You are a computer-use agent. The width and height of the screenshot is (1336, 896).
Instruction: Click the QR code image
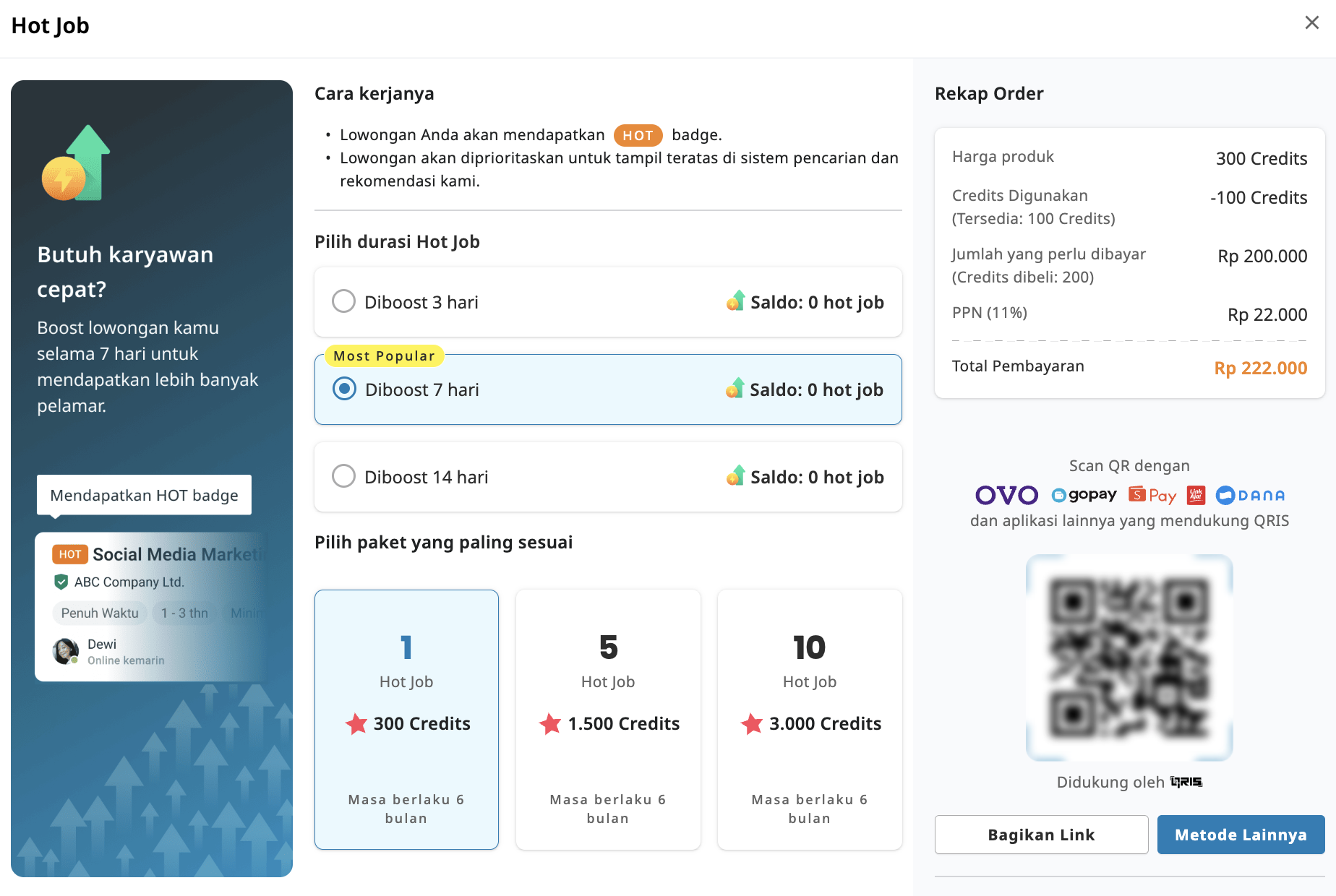(1129, 658)
